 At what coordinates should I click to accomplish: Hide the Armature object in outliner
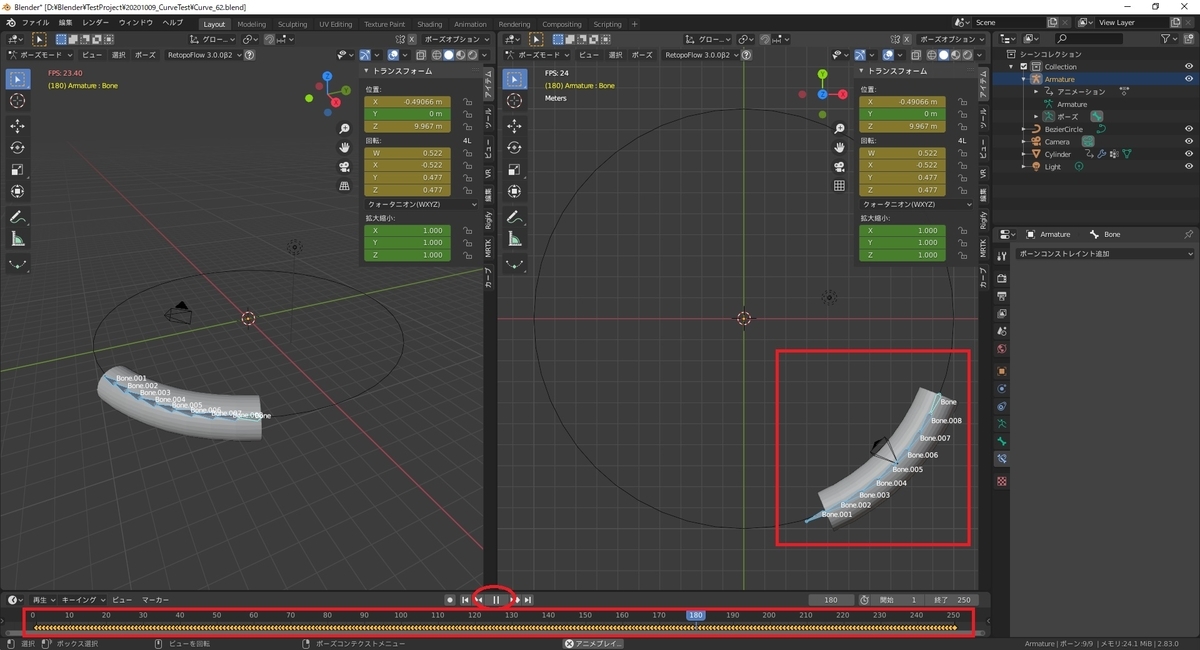(1188, 79)
